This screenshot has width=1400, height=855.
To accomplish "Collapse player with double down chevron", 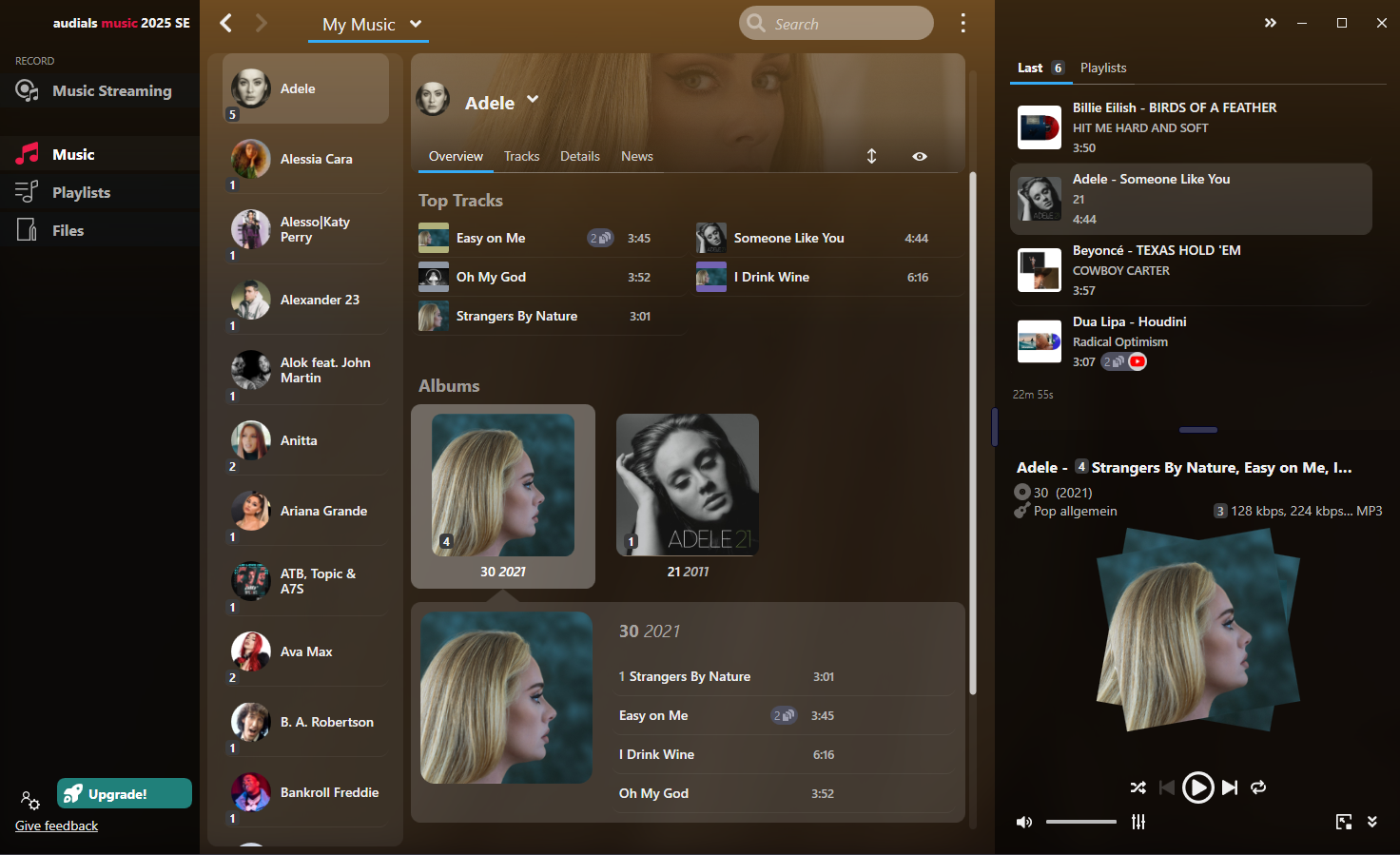I will (1372, 822).
